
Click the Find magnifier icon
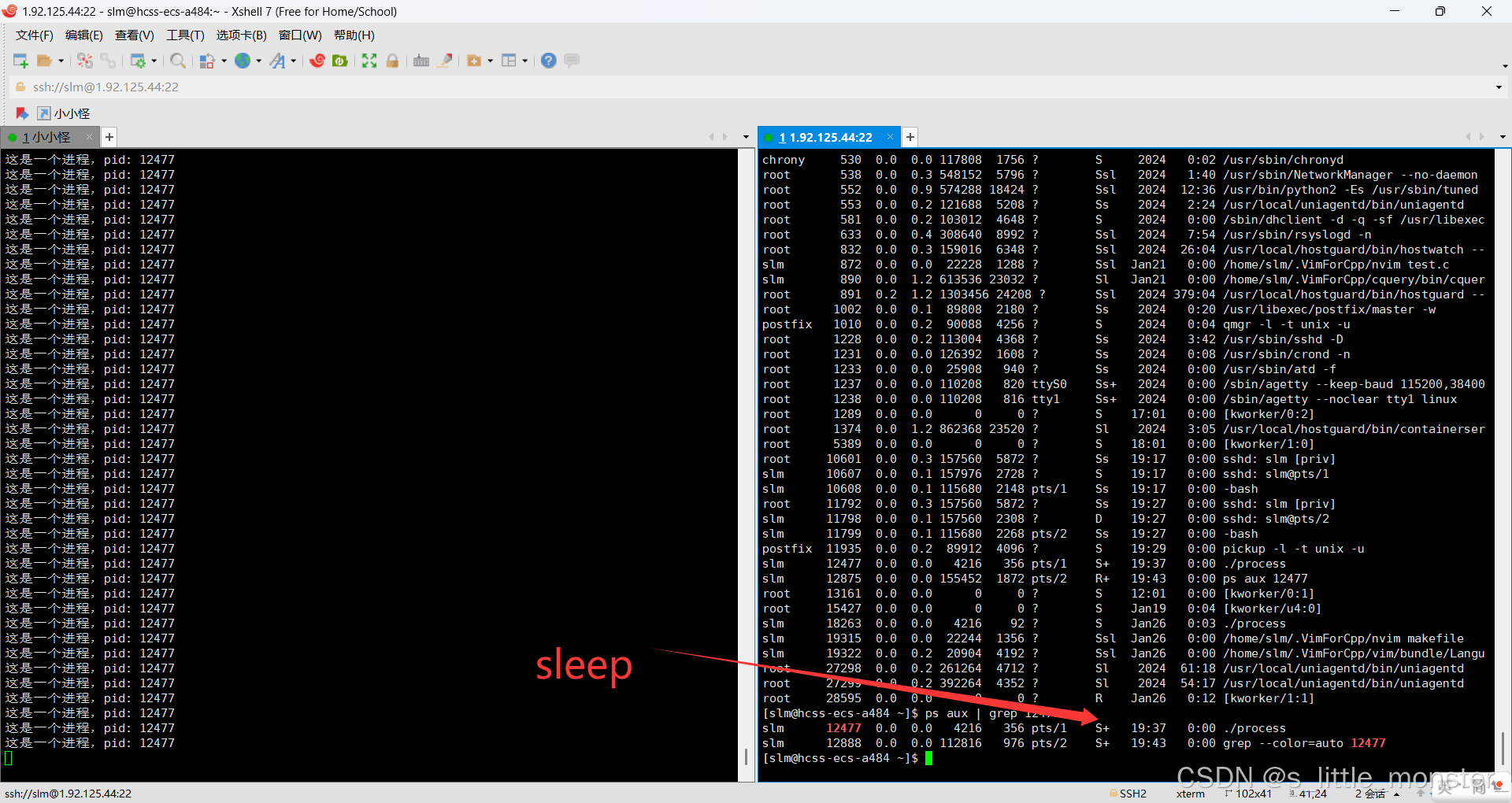click(178, 61)
